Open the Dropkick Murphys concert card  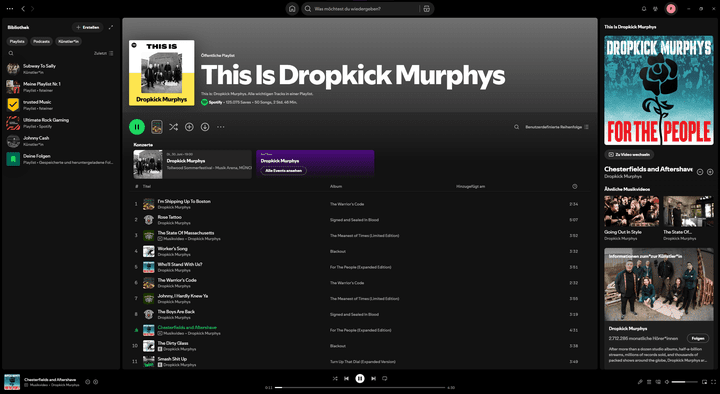(192, 164)
